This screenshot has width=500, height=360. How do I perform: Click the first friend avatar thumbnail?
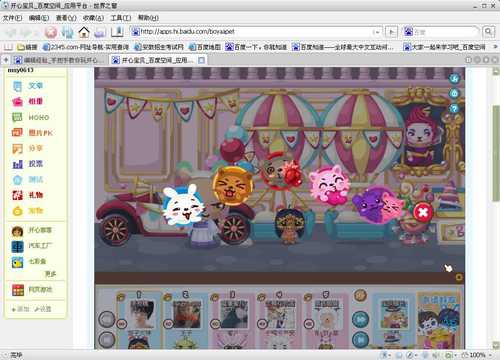[142, 314]
